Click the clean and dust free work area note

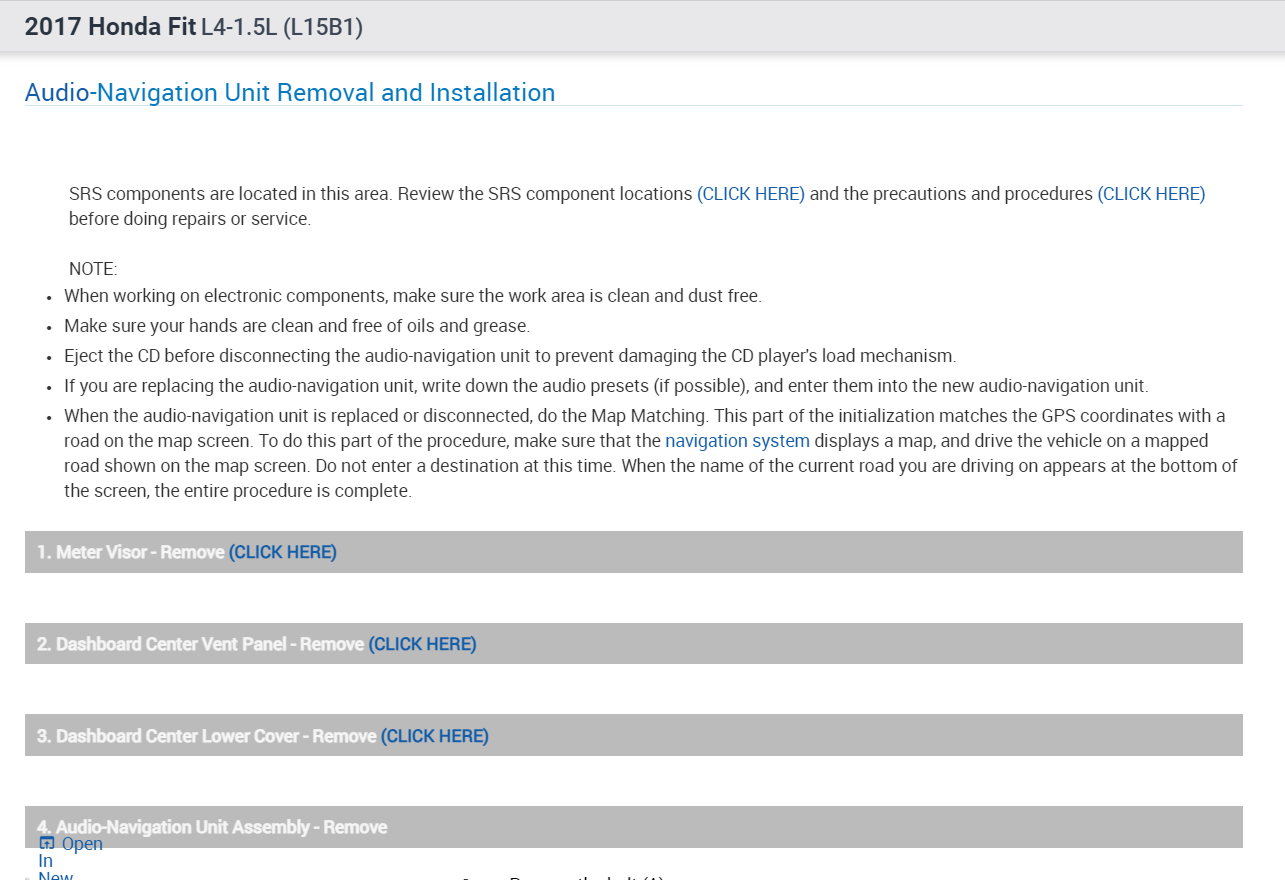coord(412,296)
